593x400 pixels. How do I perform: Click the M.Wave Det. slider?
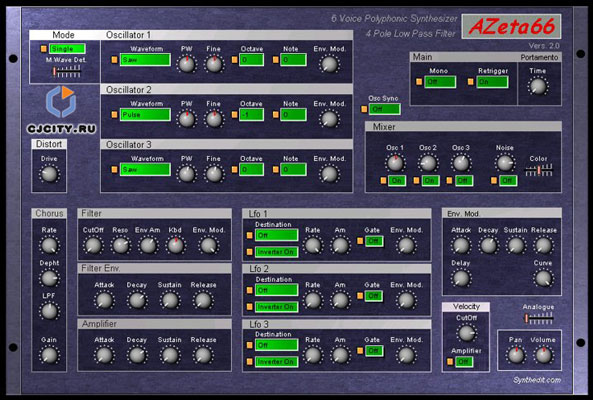tap(67, 71)
